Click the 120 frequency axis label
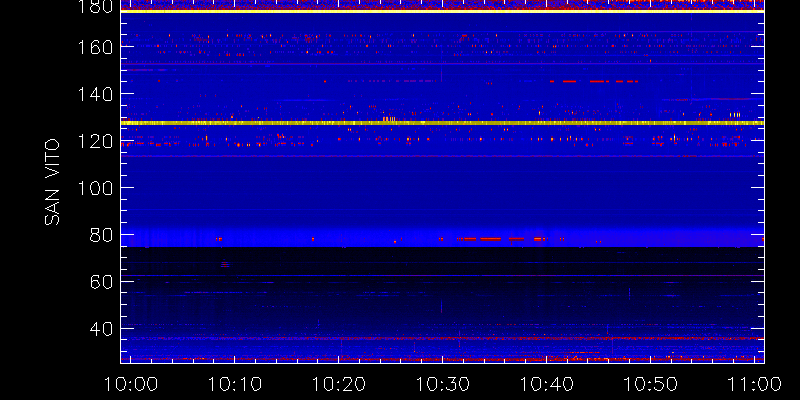The width and height of the screenshot is (800, 400). coord(95,141)
